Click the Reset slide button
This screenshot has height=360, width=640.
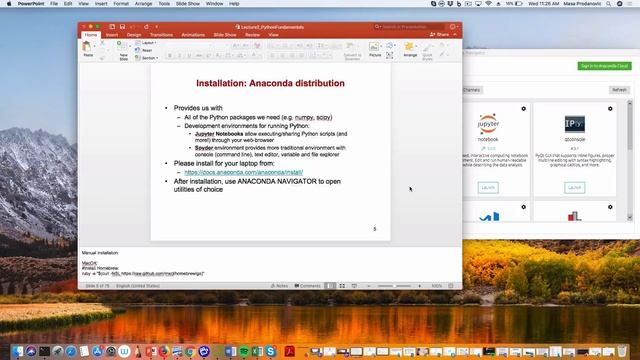[144, 50]
